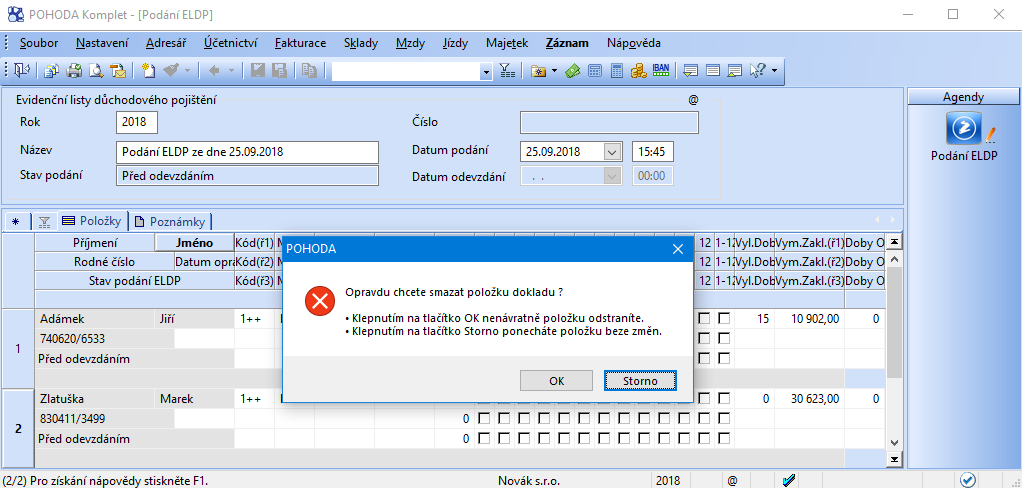Image resolution: width=1022 pixels, height=488 pixels.
Task: Tick the '1-12' checkbox in Zlatuška row
Action: click(x=724, y=398)
